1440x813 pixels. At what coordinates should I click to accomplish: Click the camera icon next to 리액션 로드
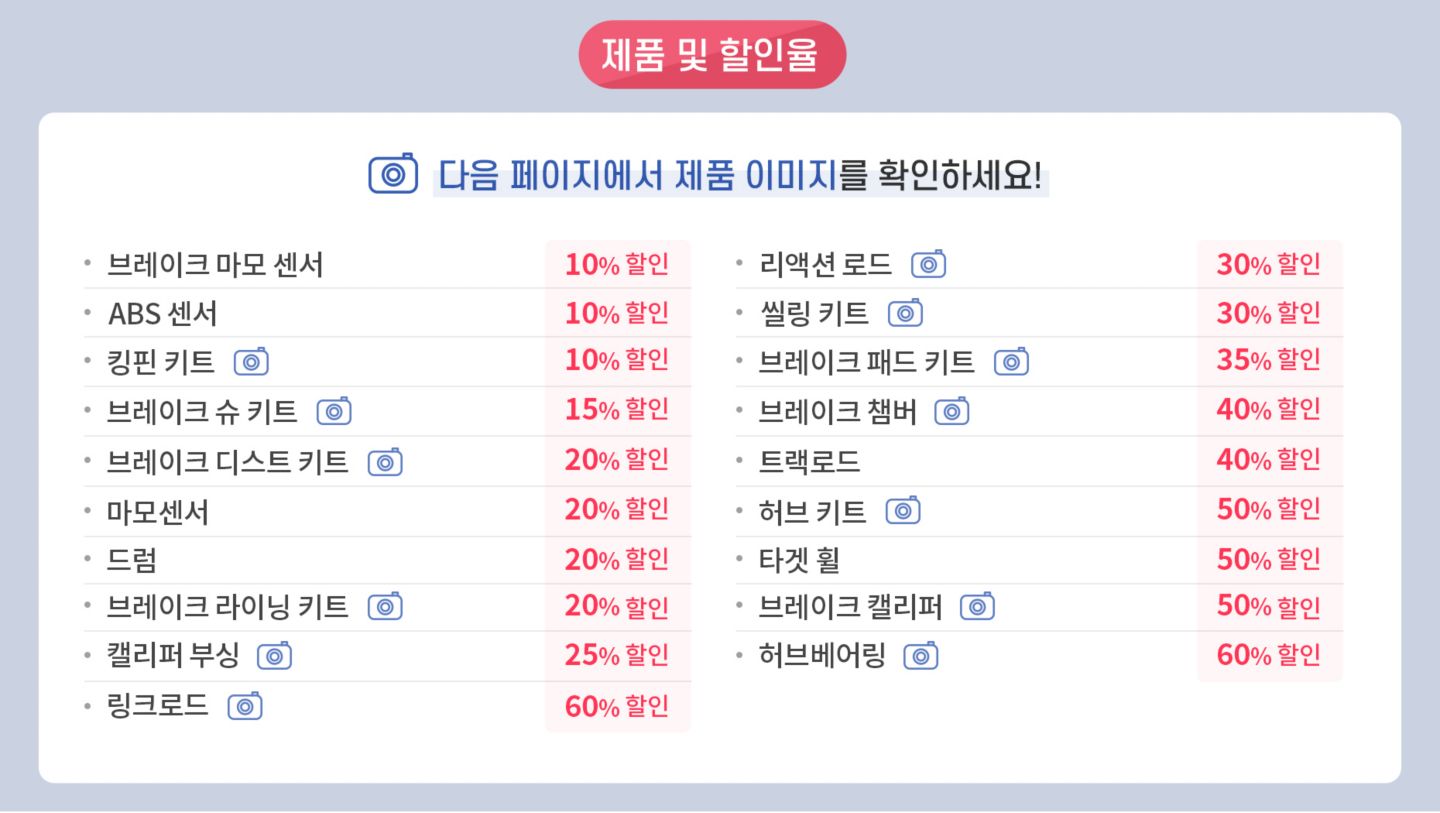point(928,265)
